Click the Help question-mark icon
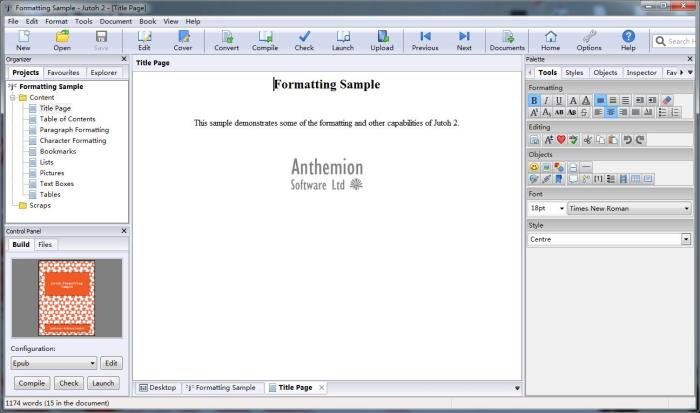This screenshot has height=413, width=700. coord(628,40)
